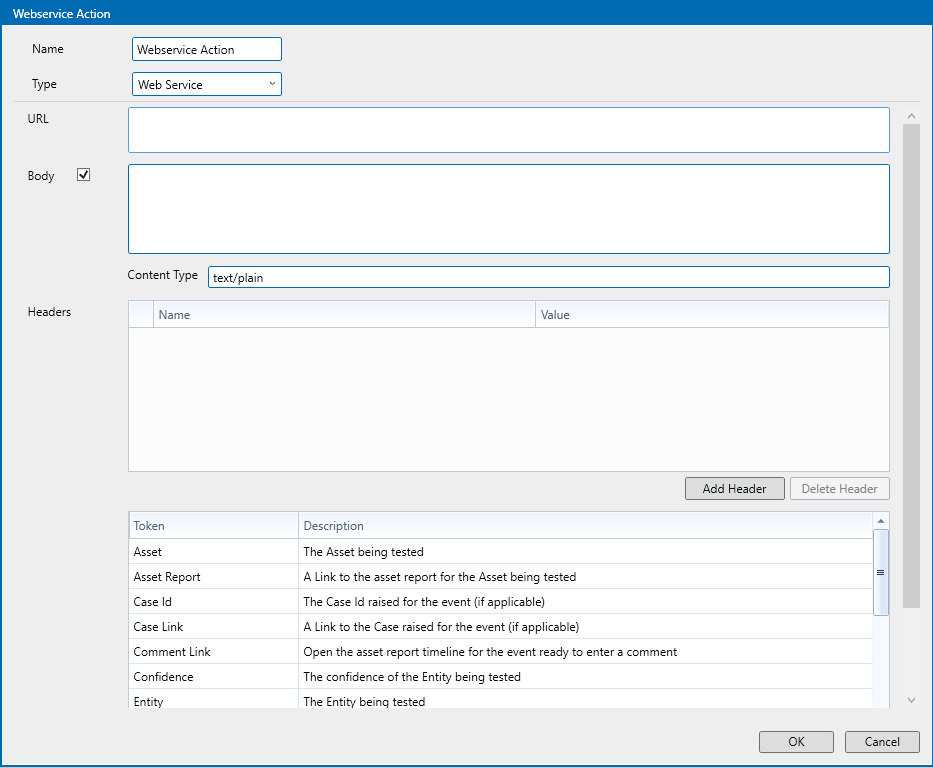Sort Headers grid by Name column
Image resolution: width=933 pixels, height=768 pixels.
[x=344, y=315]
